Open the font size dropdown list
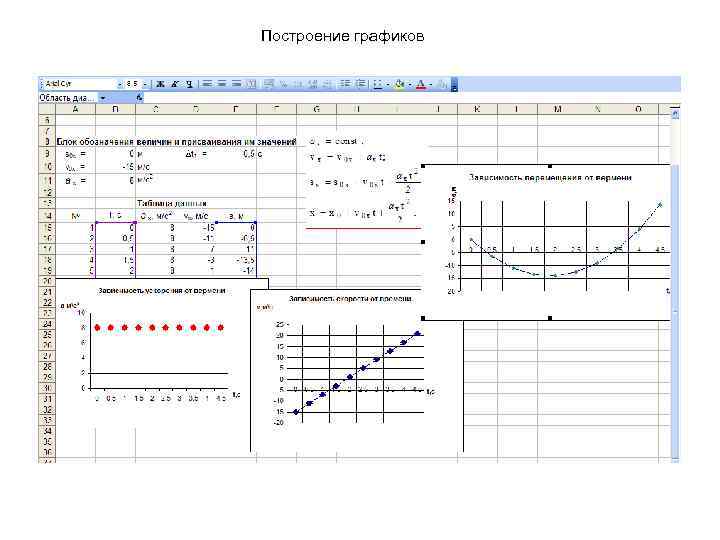This screenshot has height=540, width=720. pos(145,84)
